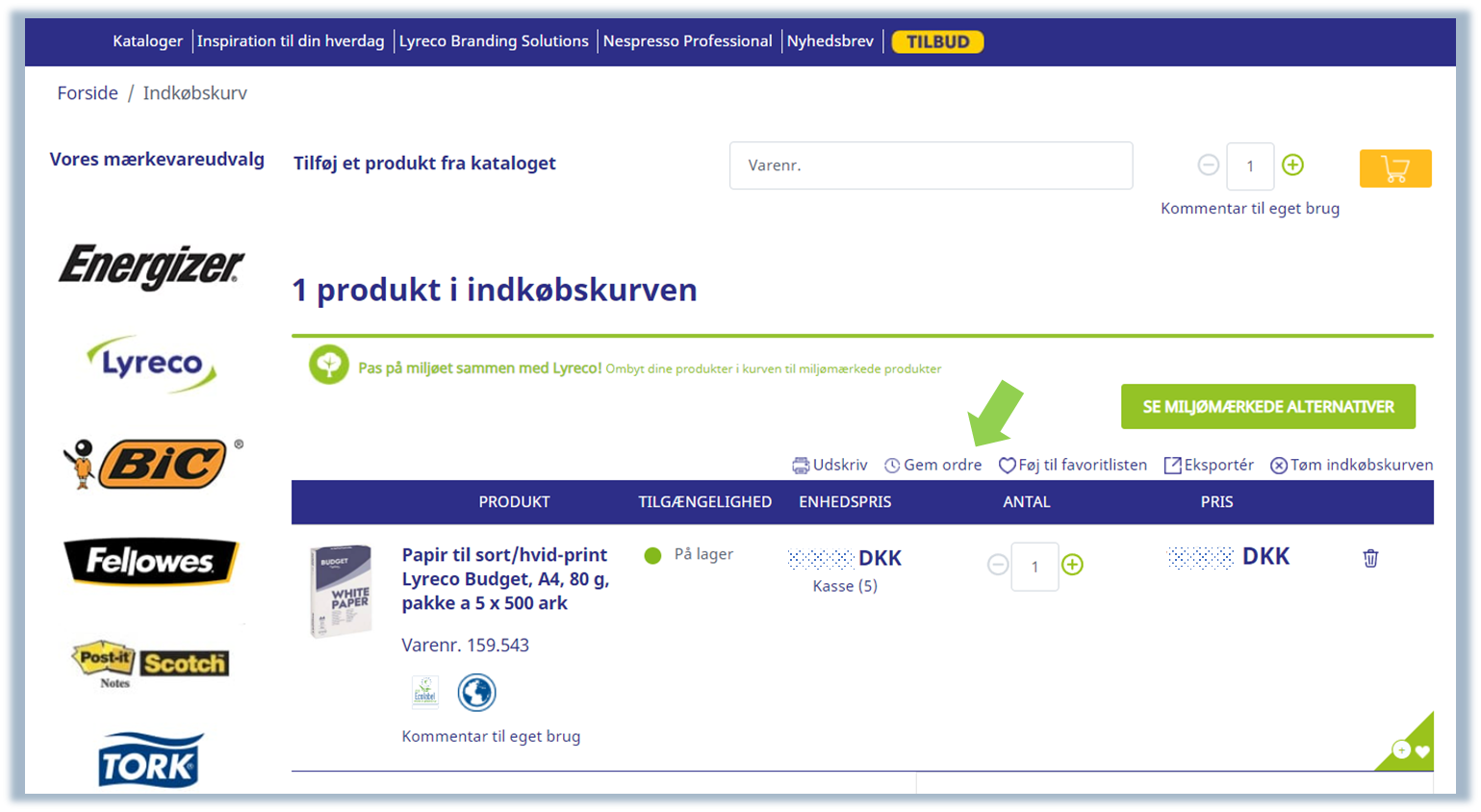
Task: Open the Post-it Scotch brand logo
Action: [x=150, y=663]
